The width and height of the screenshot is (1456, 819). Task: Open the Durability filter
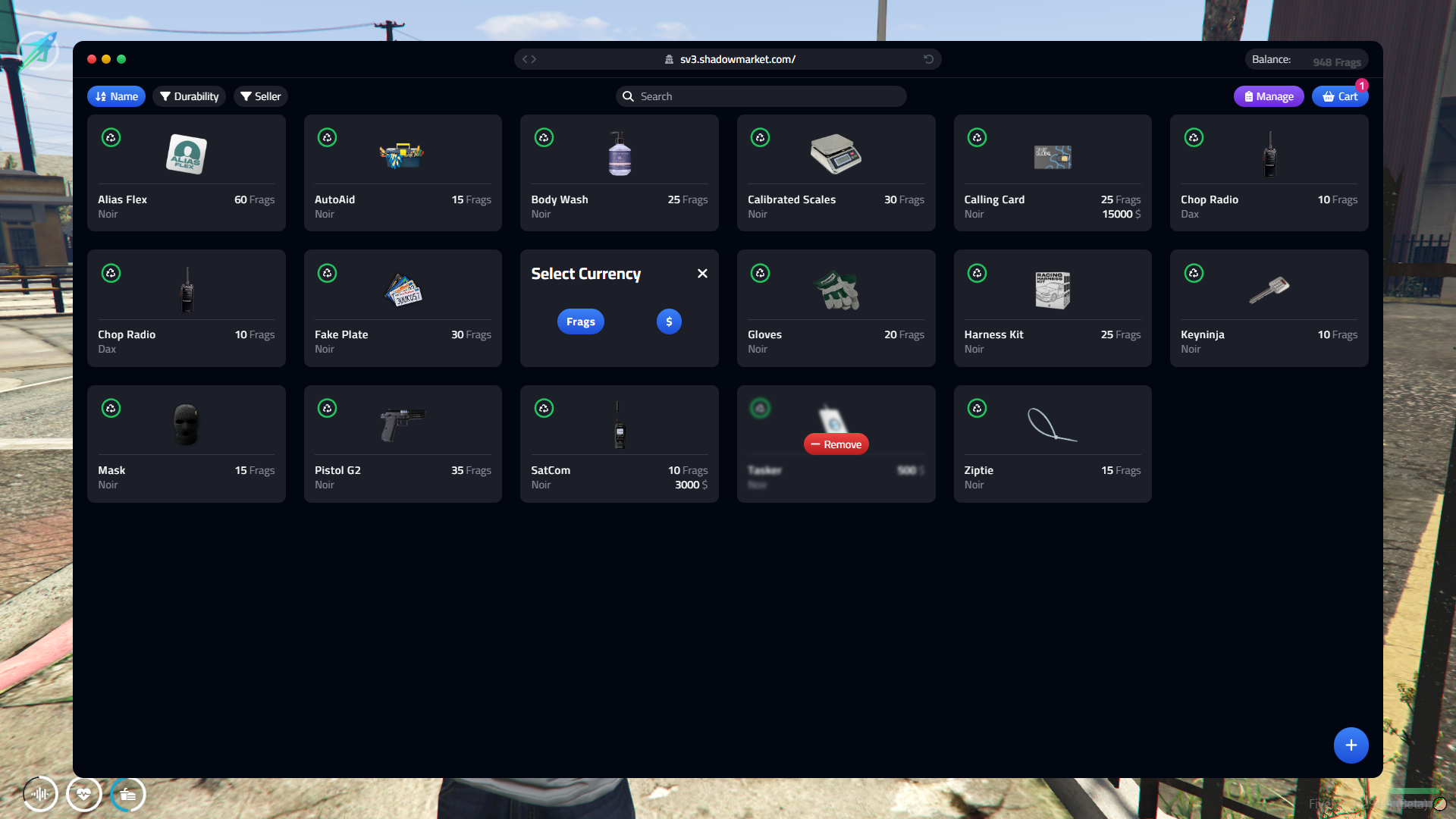(x=189, y=96)
